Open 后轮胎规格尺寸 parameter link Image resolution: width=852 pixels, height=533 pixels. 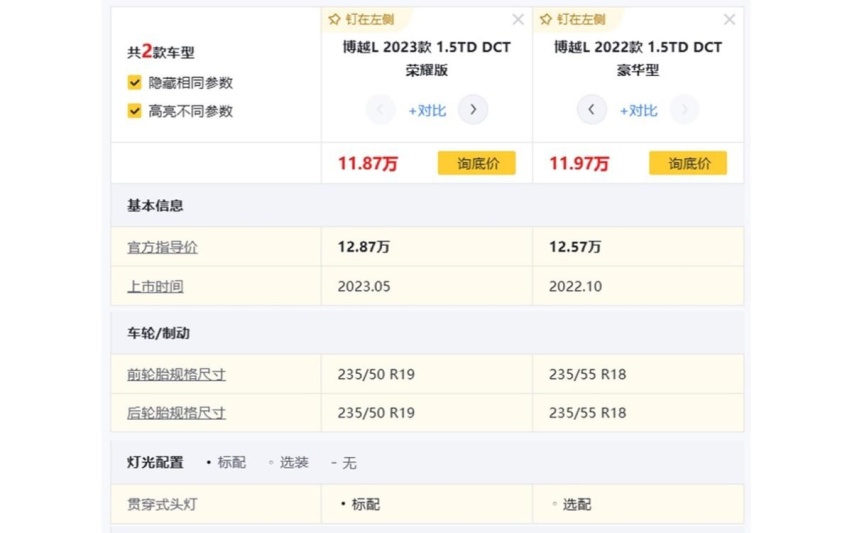point(176,413)
